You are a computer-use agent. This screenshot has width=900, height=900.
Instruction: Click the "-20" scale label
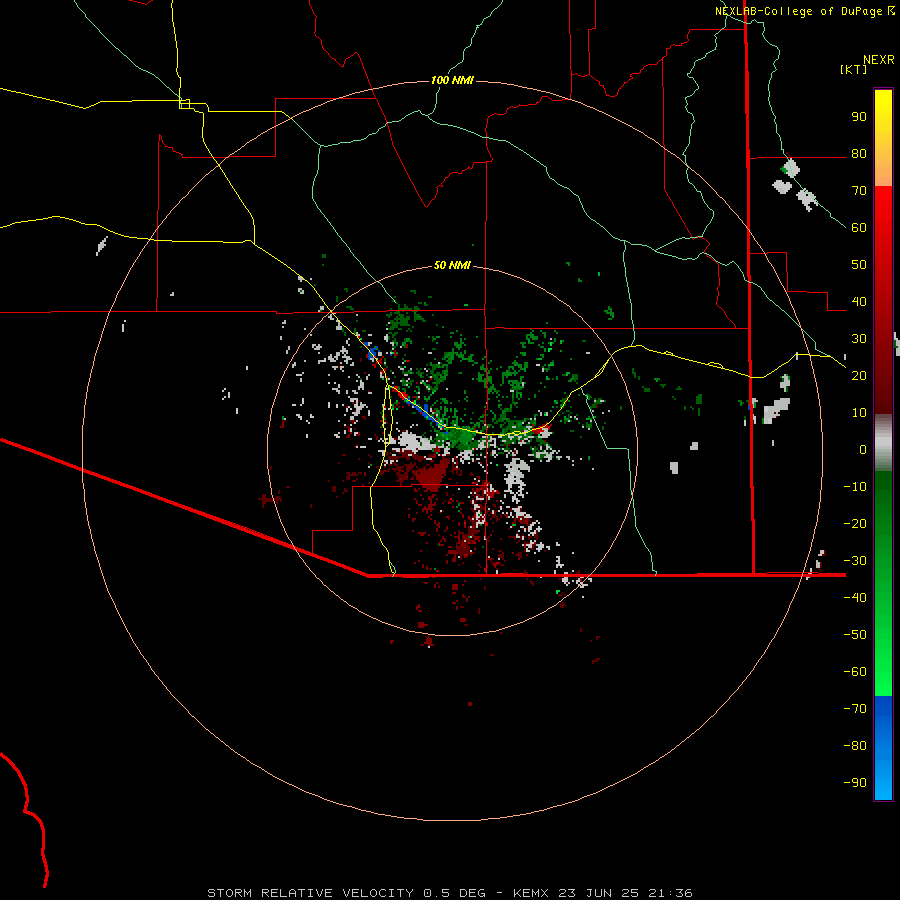click(x=855, y=523)
